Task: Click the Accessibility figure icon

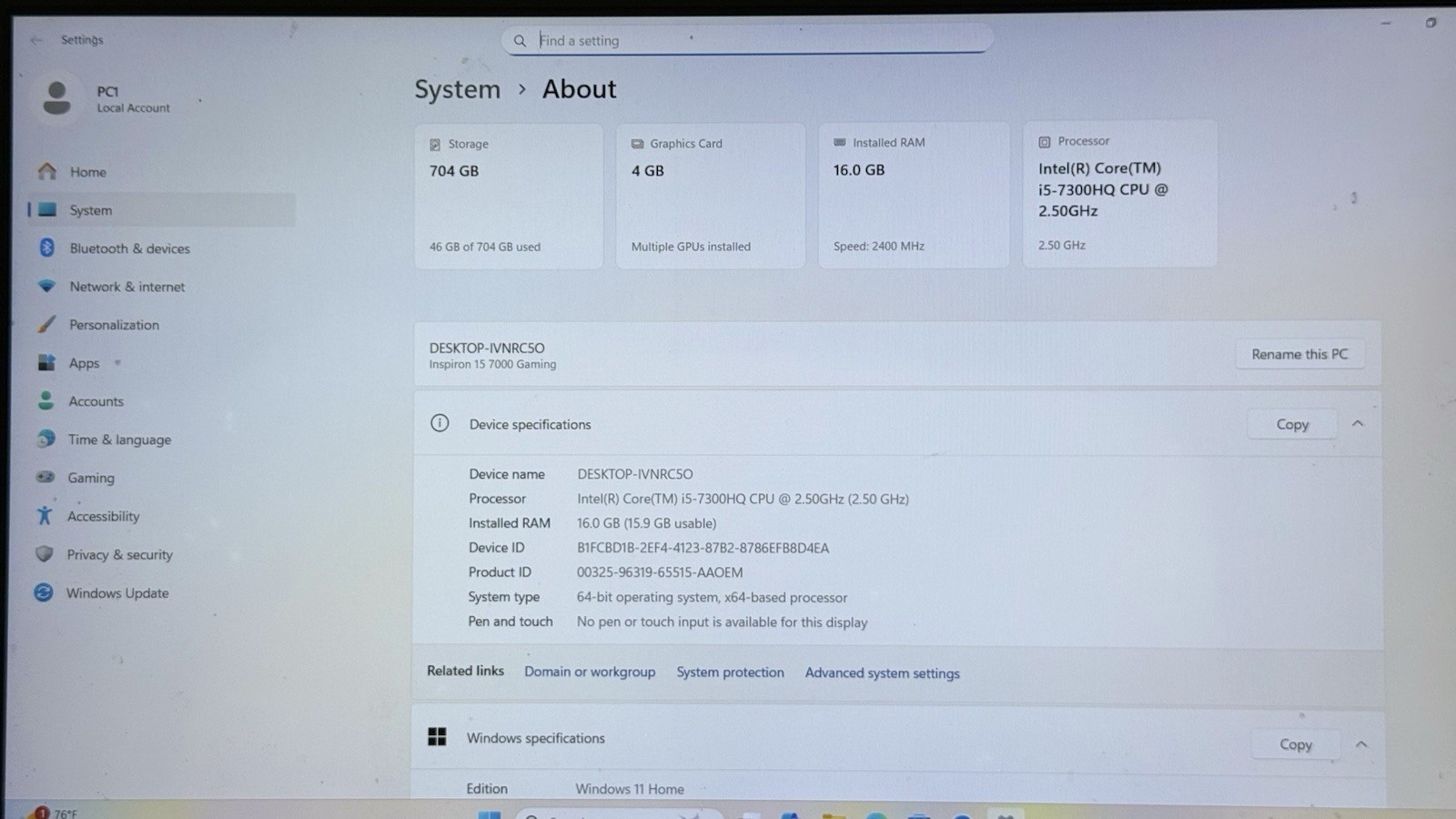Action: coord(44,515)
